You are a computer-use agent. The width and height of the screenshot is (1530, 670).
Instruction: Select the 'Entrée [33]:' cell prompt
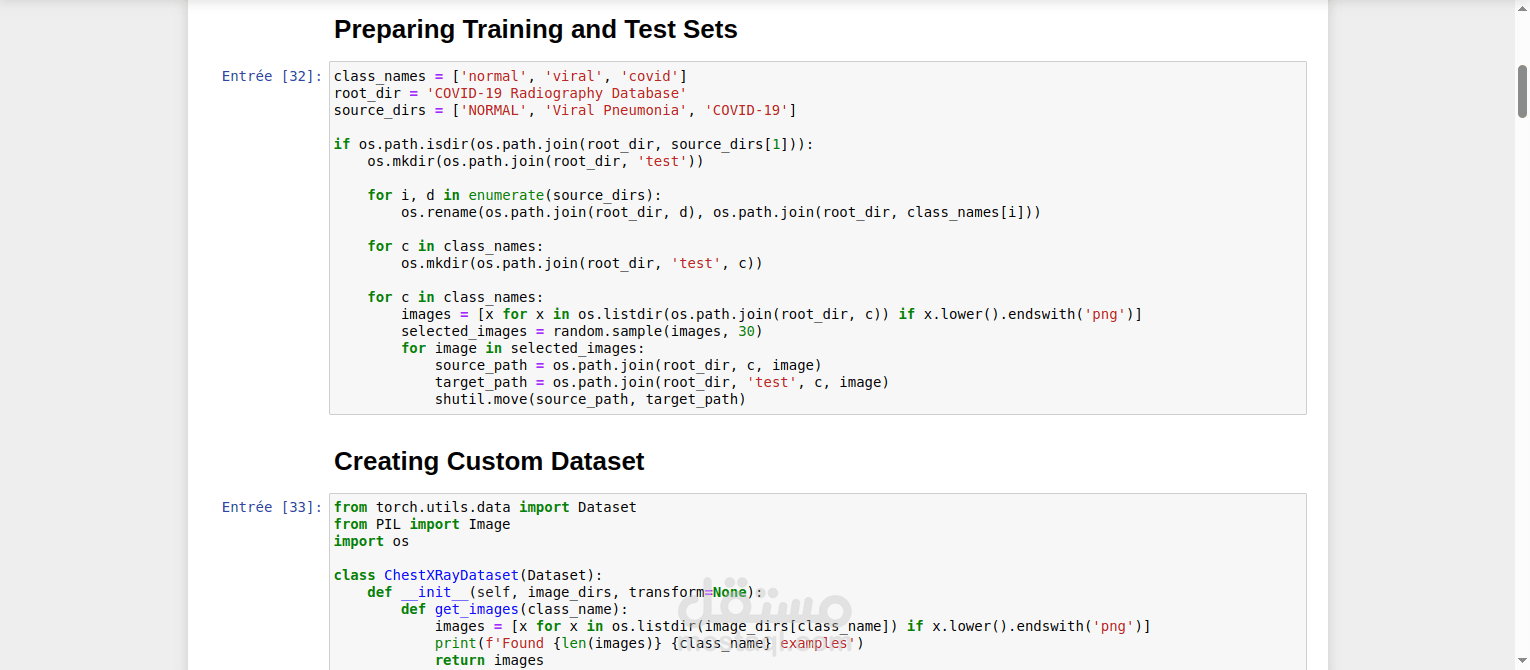[272, 508]
